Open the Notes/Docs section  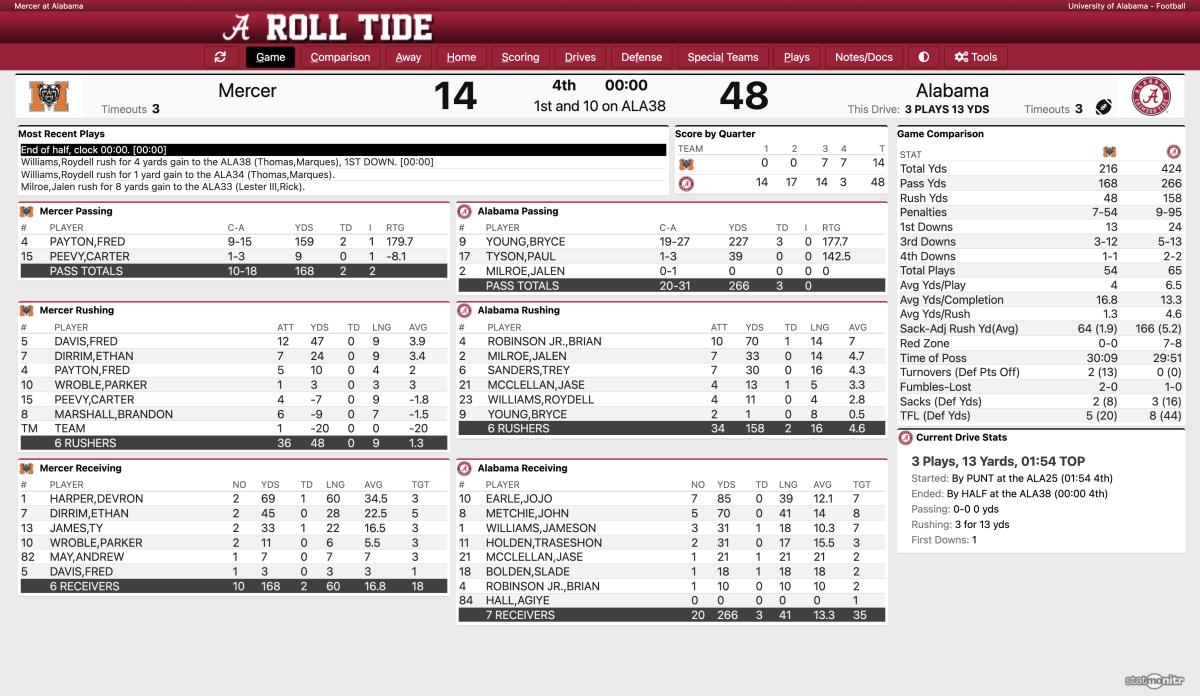pyautogui.click(x=863, y=57)
